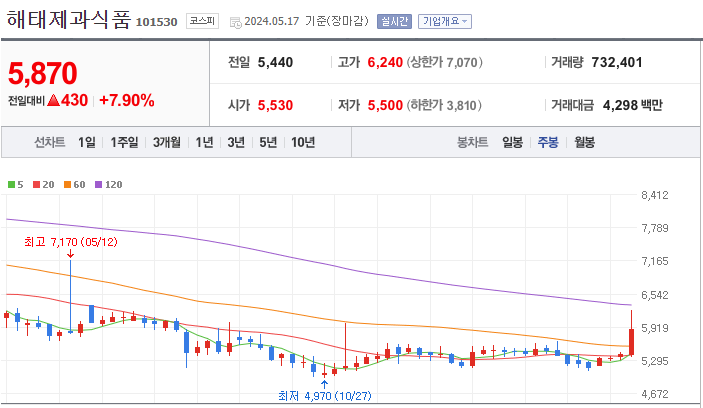
Task: Show the 1년 line chart
Action: pos(204,142)
